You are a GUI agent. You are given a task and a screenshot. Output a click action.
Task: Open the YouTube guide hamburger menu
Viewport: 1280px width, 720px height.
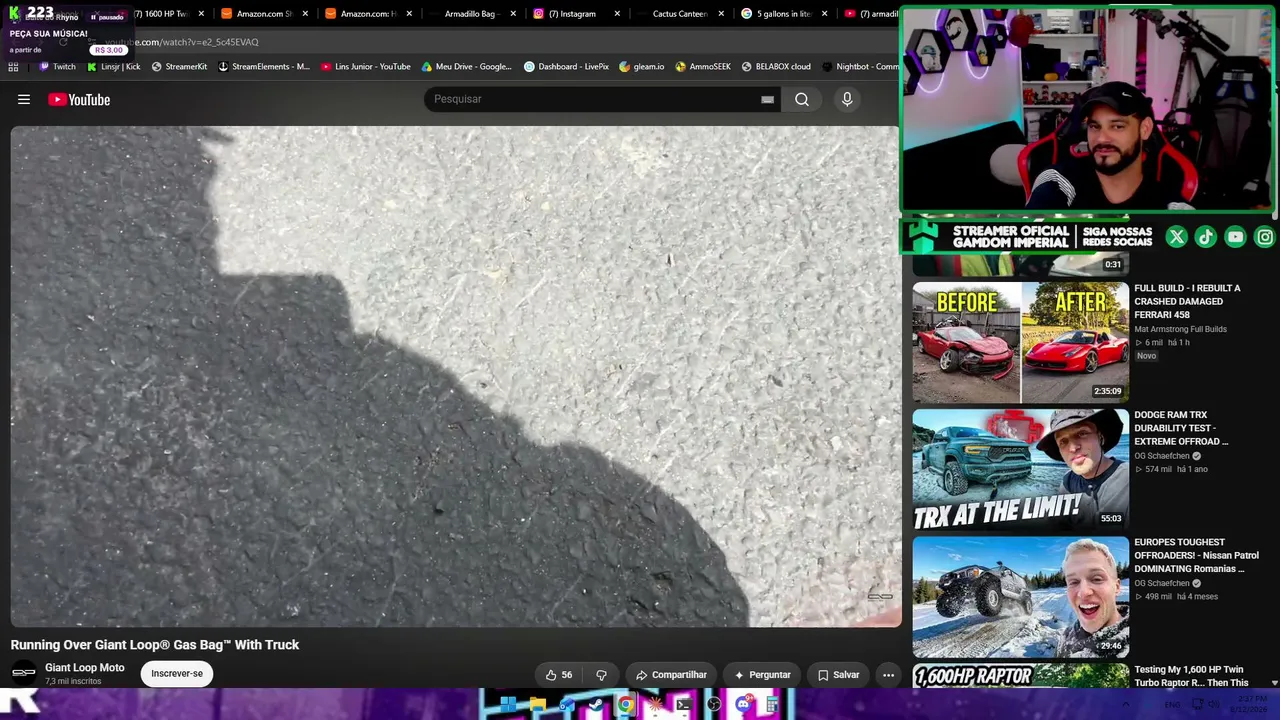pyautogui.click(x=24, y=99)
